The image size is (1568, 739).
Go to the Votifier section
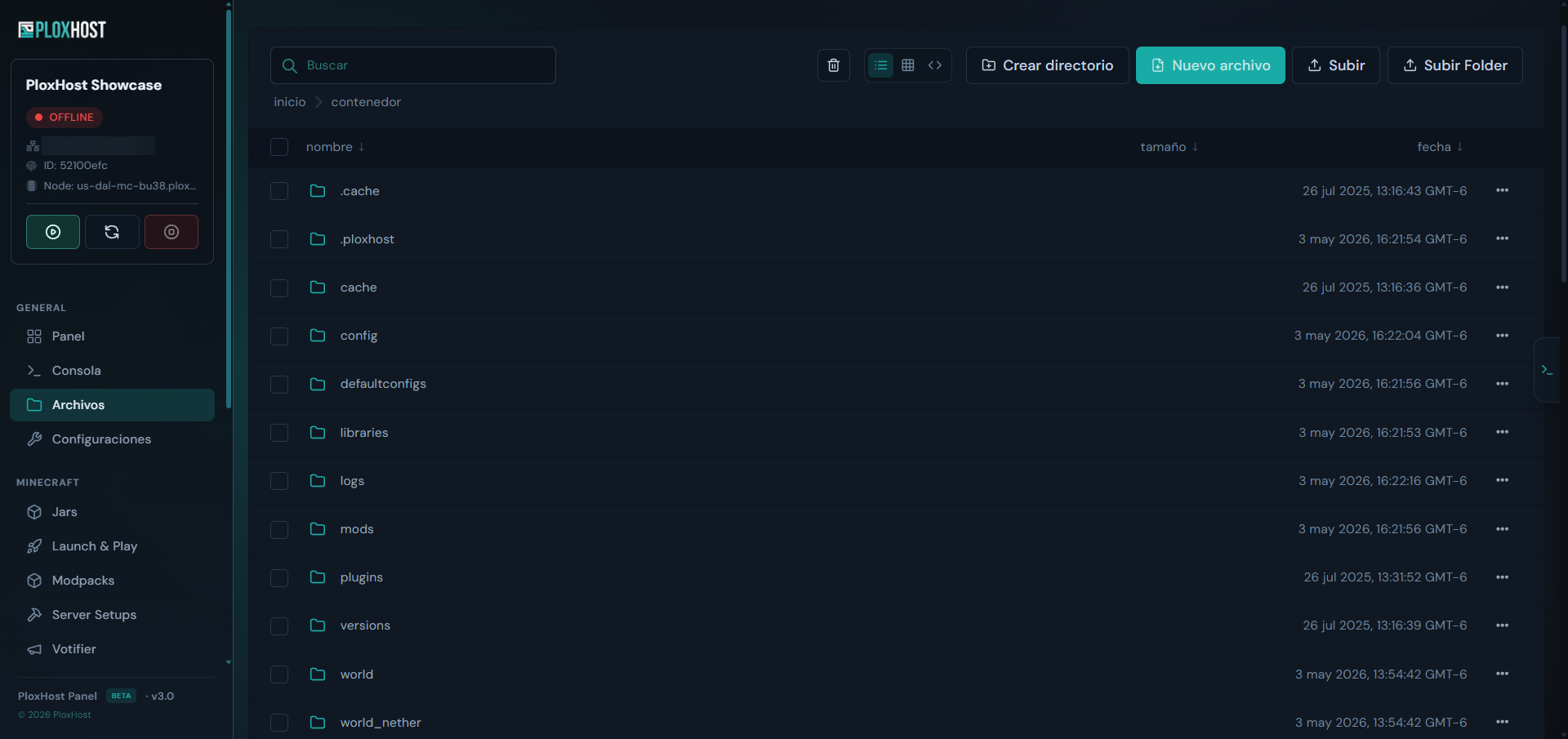(x=112, y=649)
